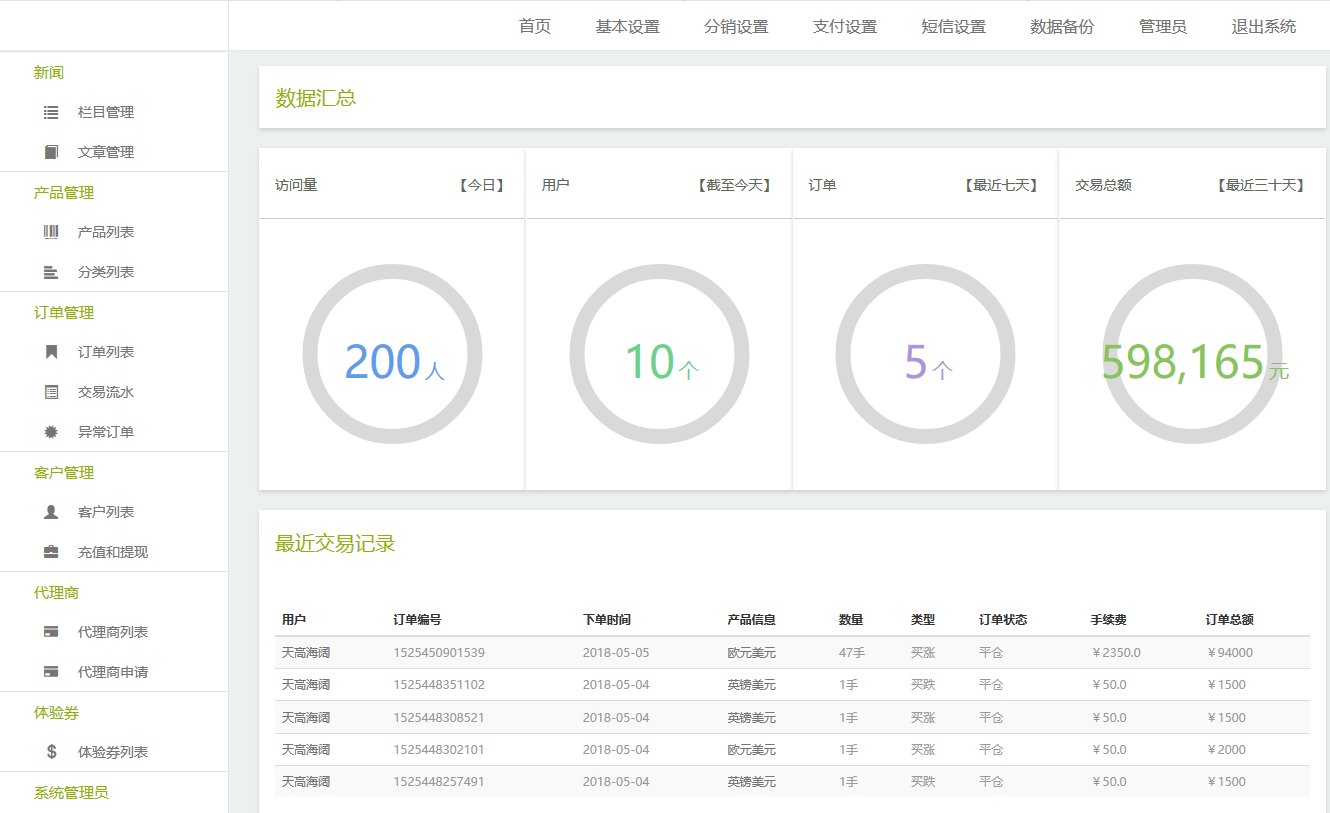
Task: Click the 退出系统 logout link
Action: (x=1264, y=26)
